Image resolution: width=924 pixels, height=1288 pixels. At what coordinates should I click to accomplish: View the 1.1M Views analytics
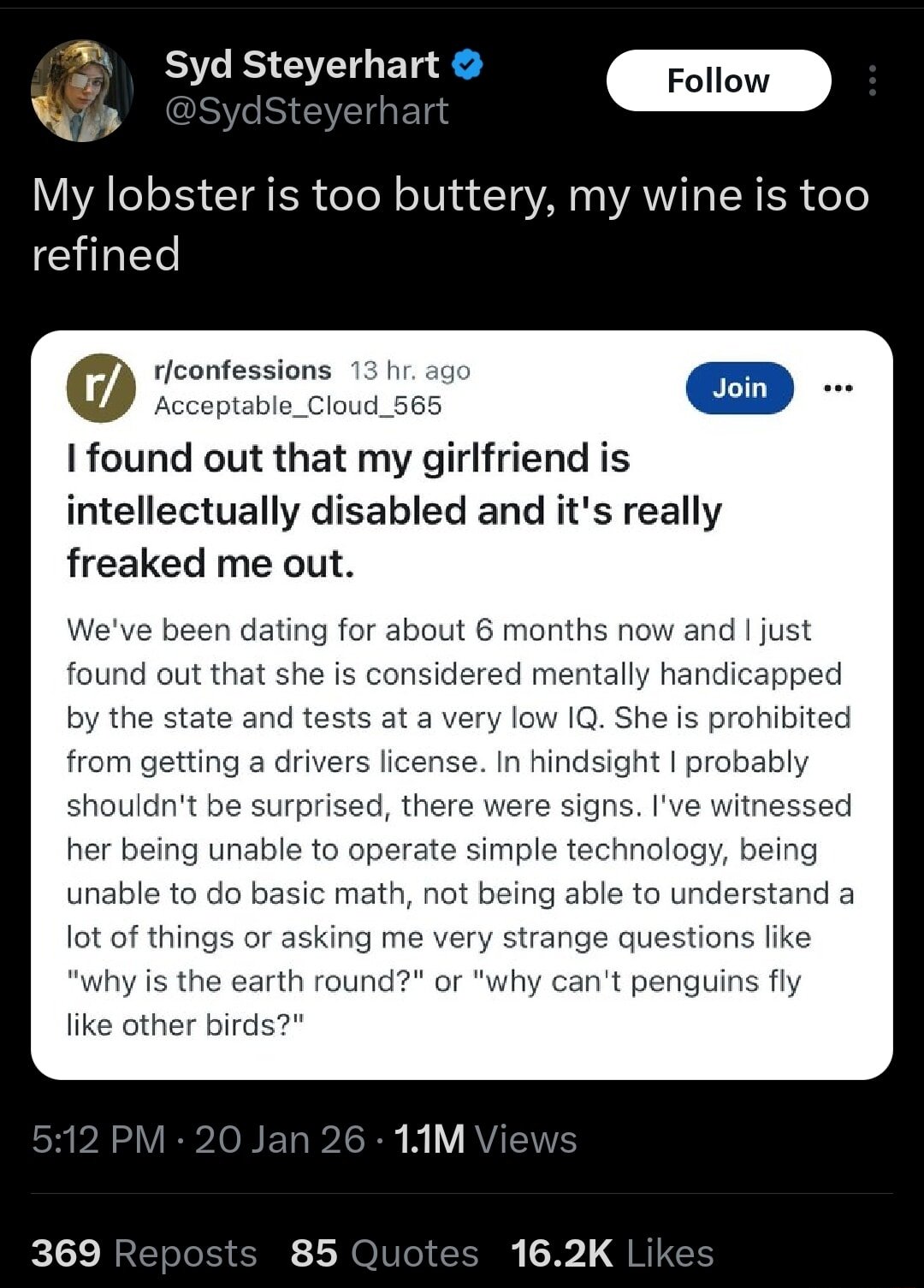point(485,1139)
